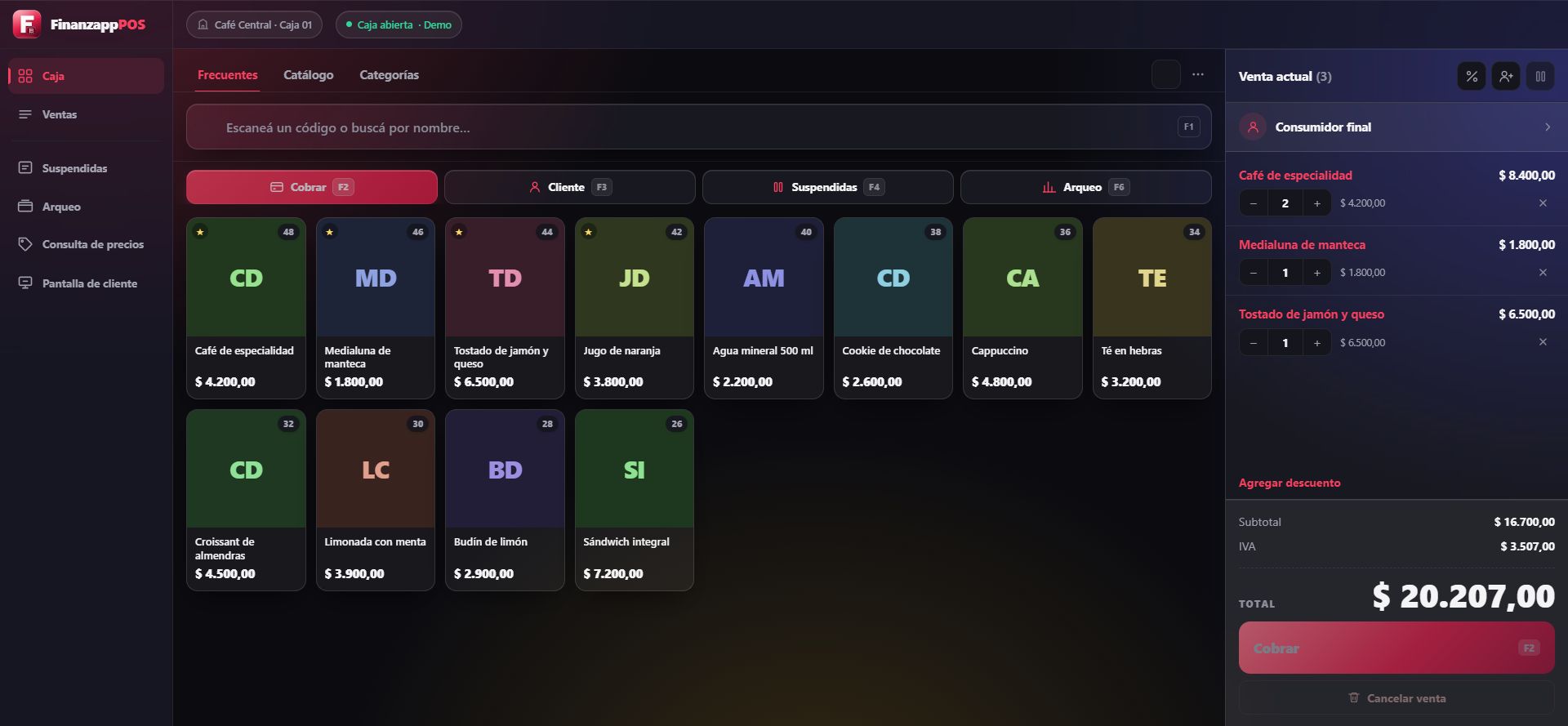The height and width of the screenshot is (726, 1568).
Task: Select Caja in the sidebar
Action: tap(86, 76)
